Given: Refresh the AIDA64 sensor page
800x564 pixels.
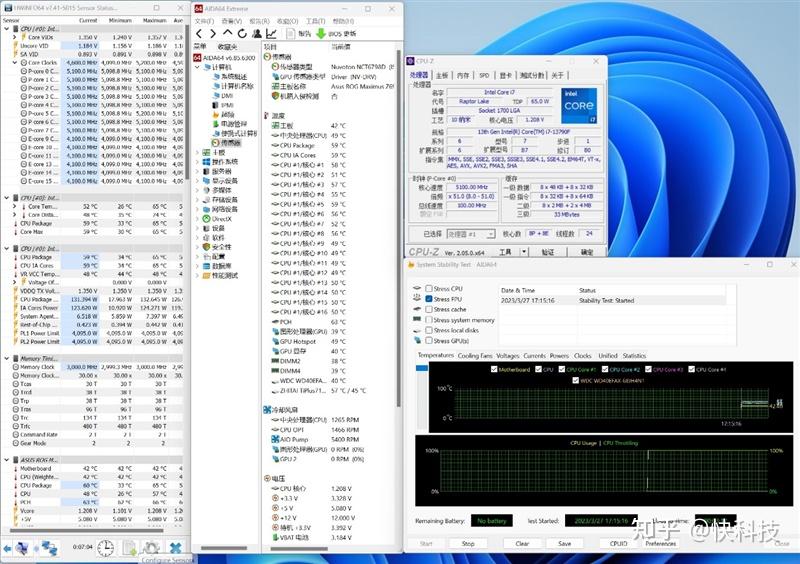Looking at the screenshot, I should 242,34.
